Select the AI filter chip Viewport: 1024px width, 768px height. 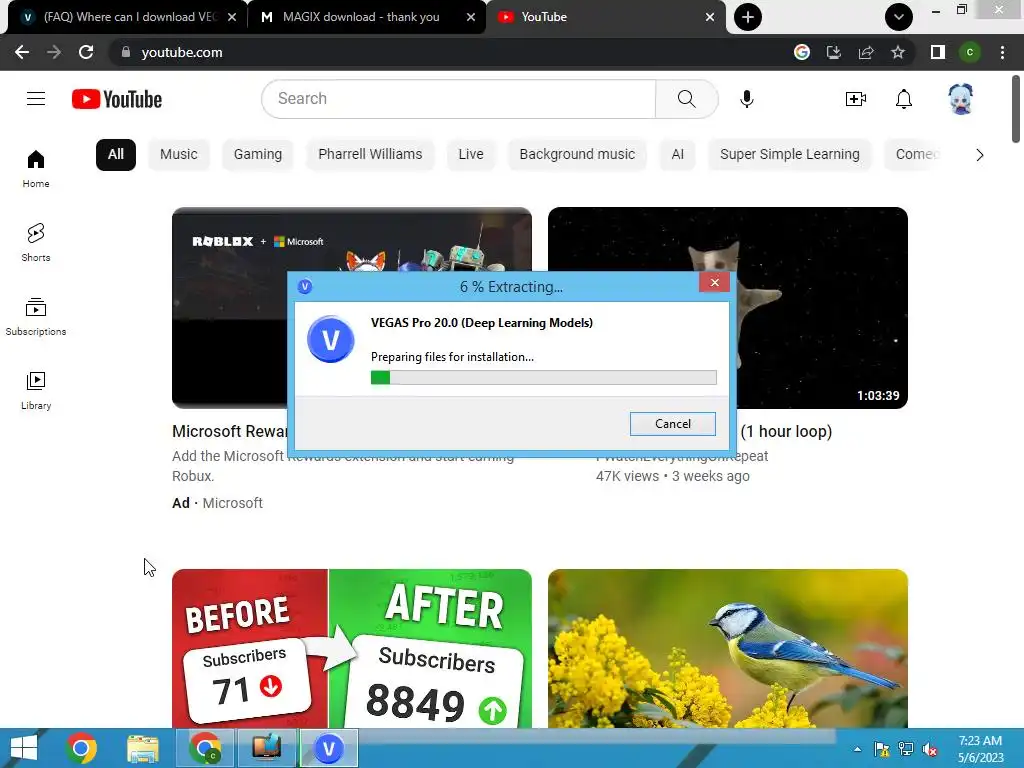pos(678,155)
